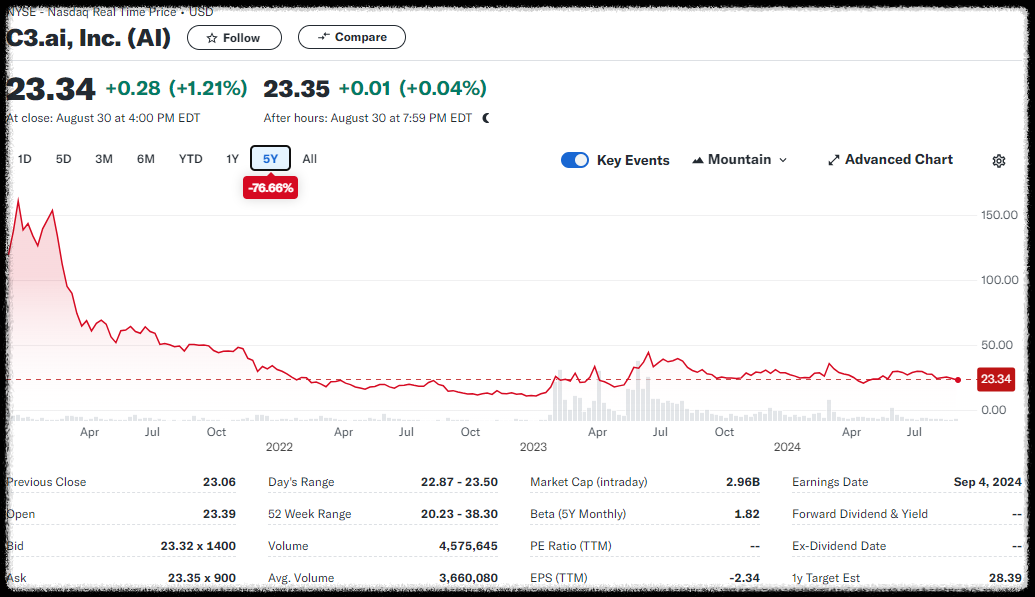The width and height of the screenshot is (1035, 597).
Task: Select the 1D time range
Action: tap(24, 159)
